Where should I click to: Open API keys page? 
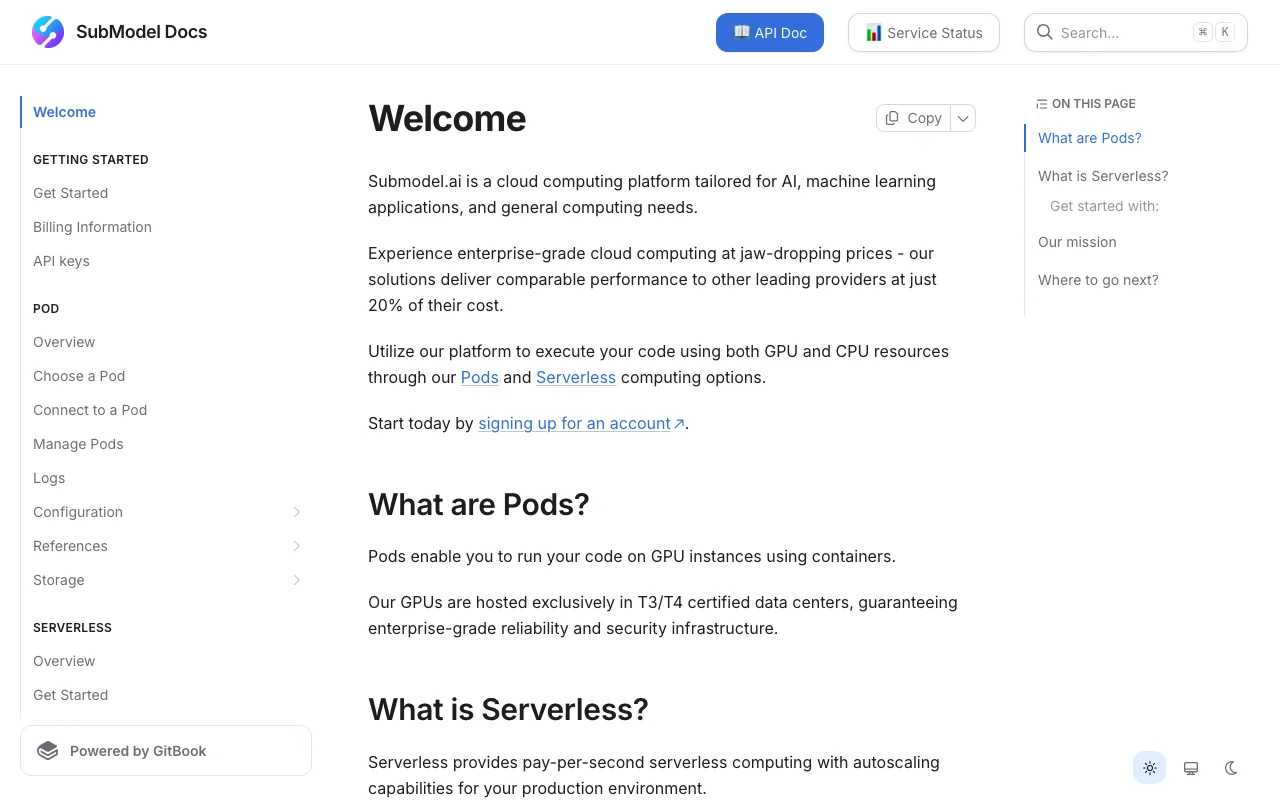click(x=61, y=261)
